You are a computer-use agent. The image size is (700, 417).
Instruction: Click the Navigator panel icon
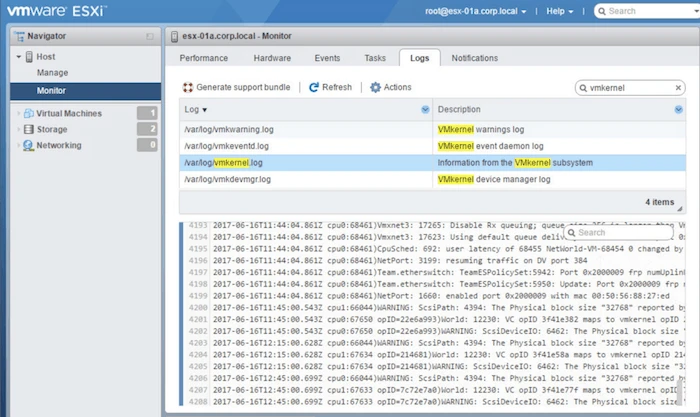[x=19, y=36]
